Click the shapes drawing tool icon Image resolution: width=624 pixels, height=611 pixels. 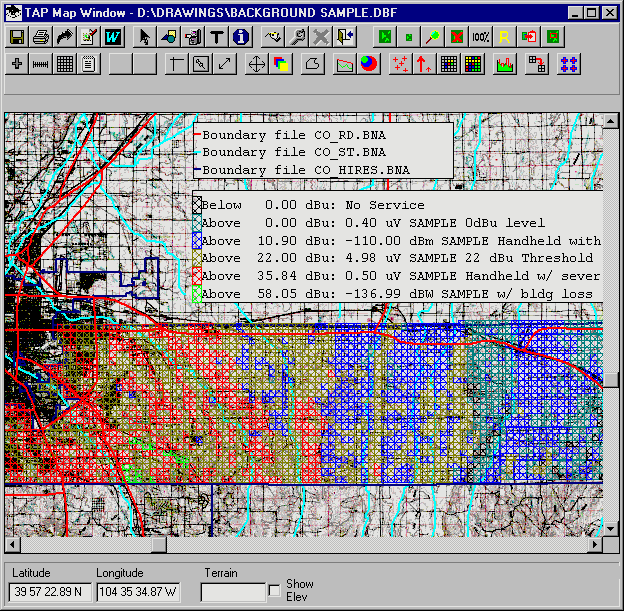tap(169, 37)
